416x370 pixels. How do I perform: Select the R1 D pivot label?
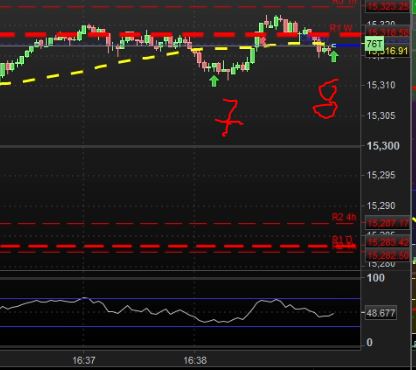(x=342, y=240)
